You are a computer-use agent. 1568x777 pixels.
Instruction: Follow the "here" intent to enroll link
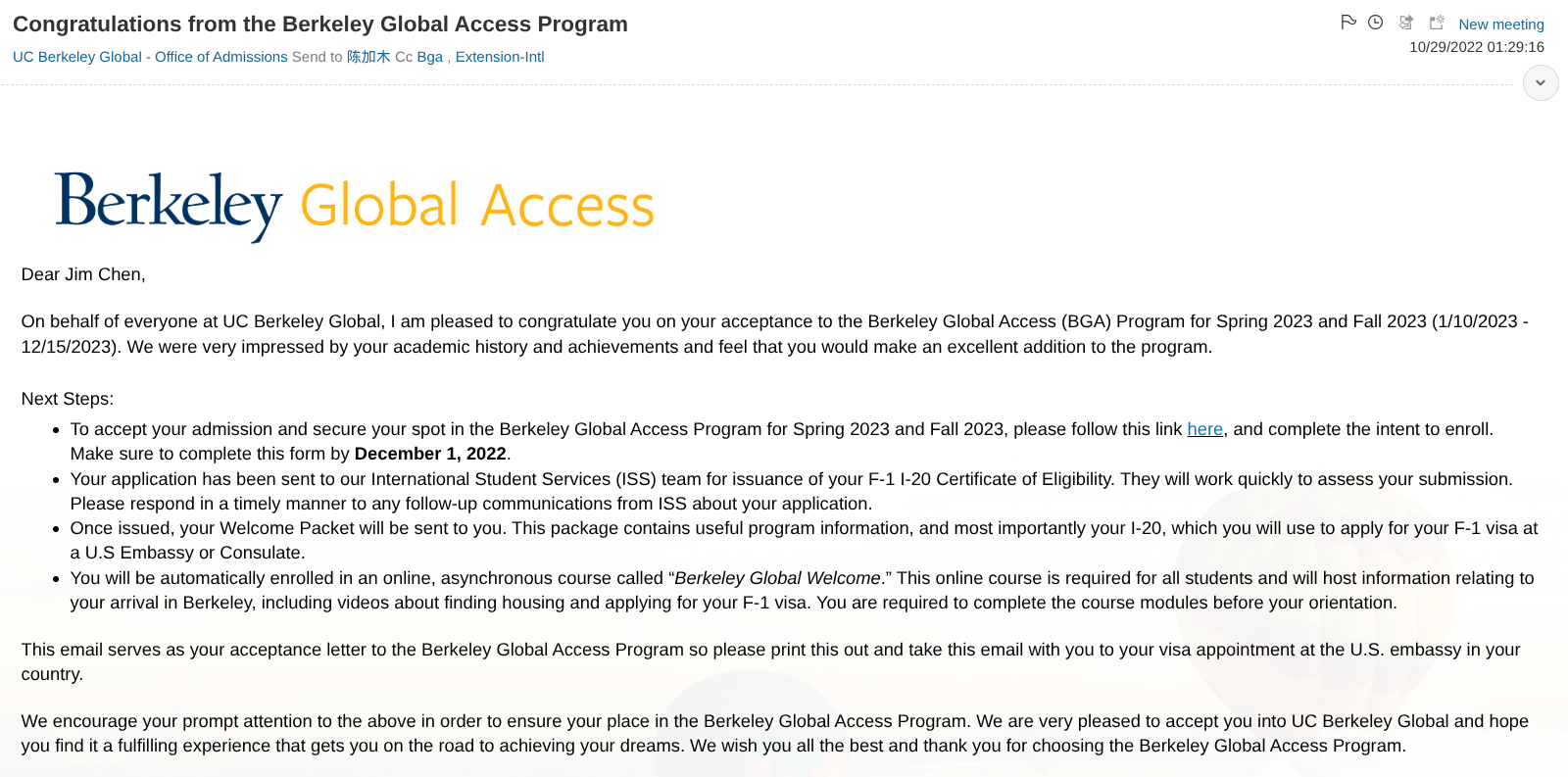coord(1204,429)
